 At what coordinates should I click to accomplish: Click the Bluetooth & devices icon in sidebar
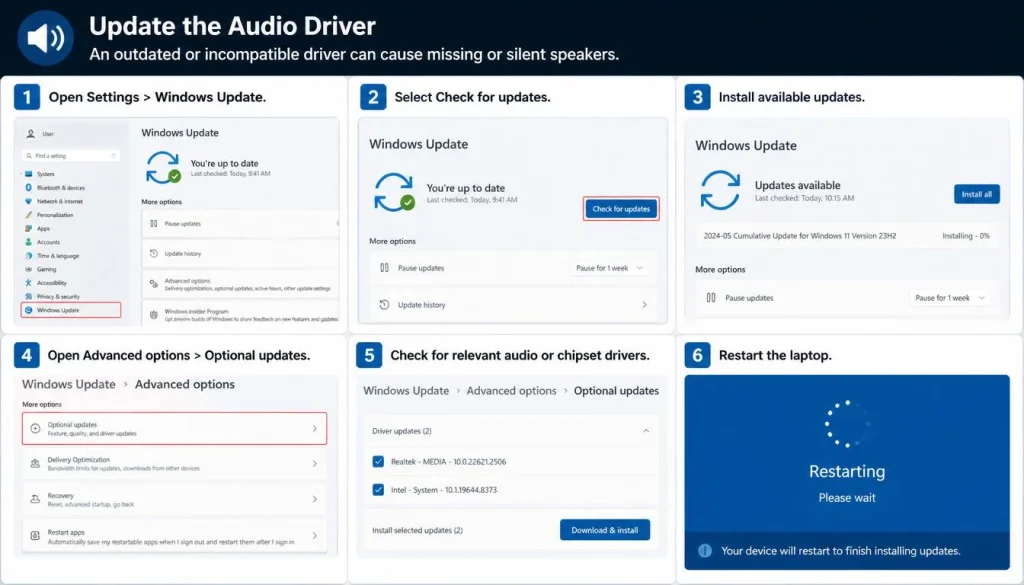(x=28, y=187)
